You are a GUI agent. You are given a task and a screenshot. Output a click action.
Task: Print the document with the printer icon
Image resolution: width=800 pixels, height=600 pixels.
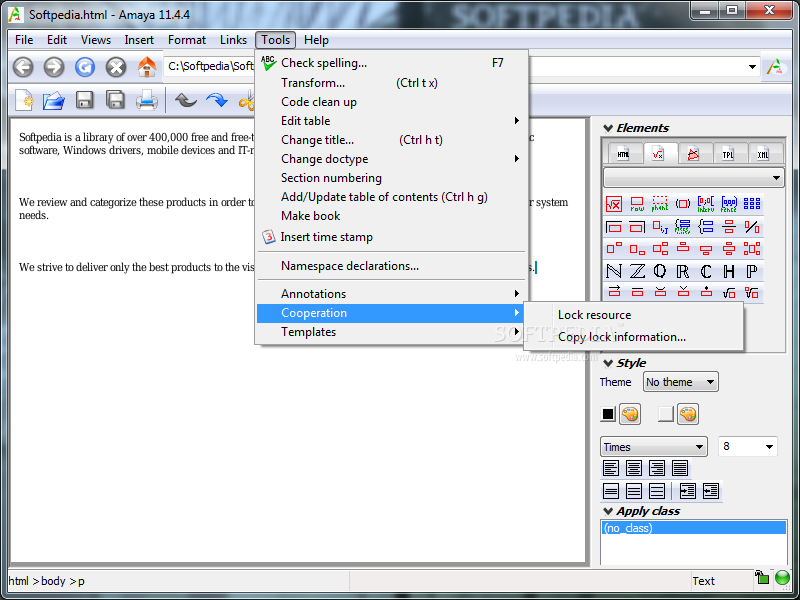coord(147,100)
